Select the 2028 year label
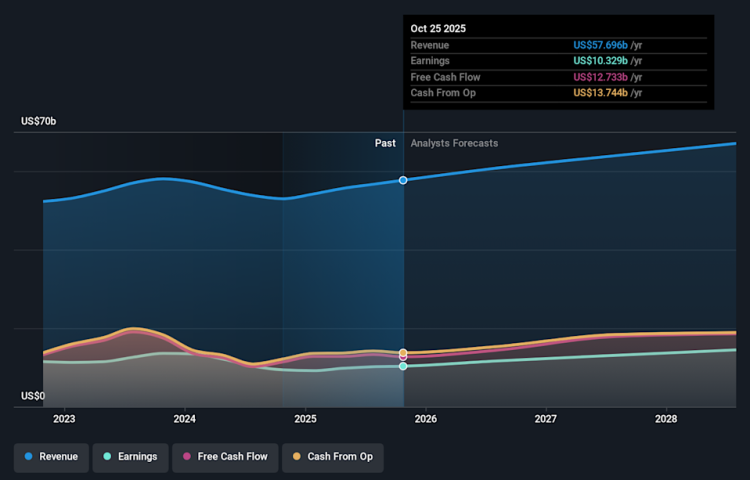The image size is (750, 480). (667, 419)
